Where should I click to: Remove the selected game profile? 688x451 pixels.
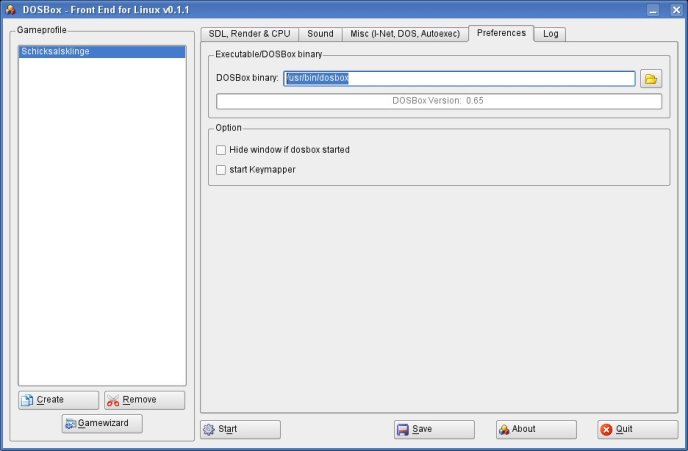click(x=144, y=400)
